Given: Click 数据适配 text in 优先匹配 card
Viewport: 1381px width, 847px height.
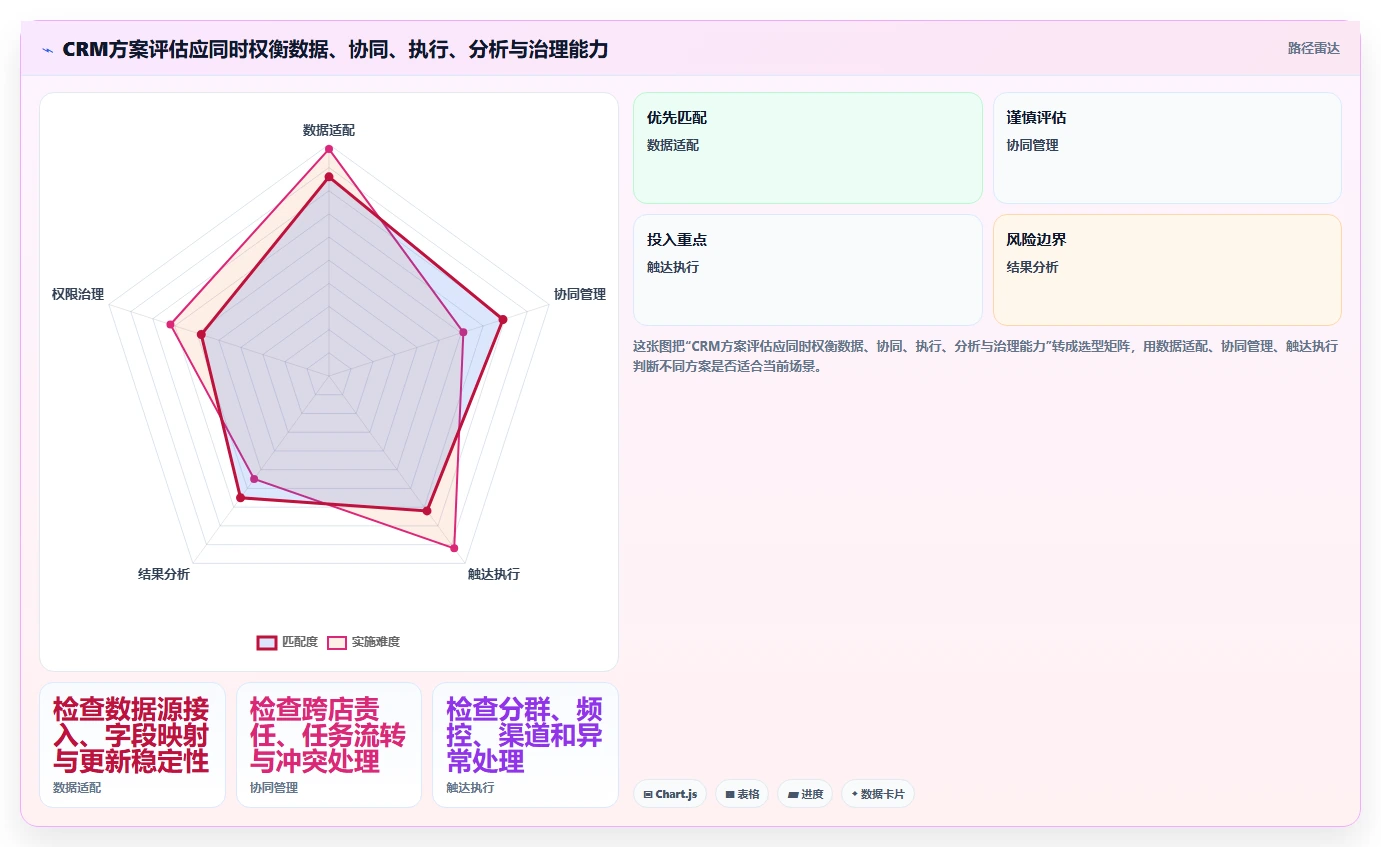Looking at the screenshot, I should coord(673,145).
